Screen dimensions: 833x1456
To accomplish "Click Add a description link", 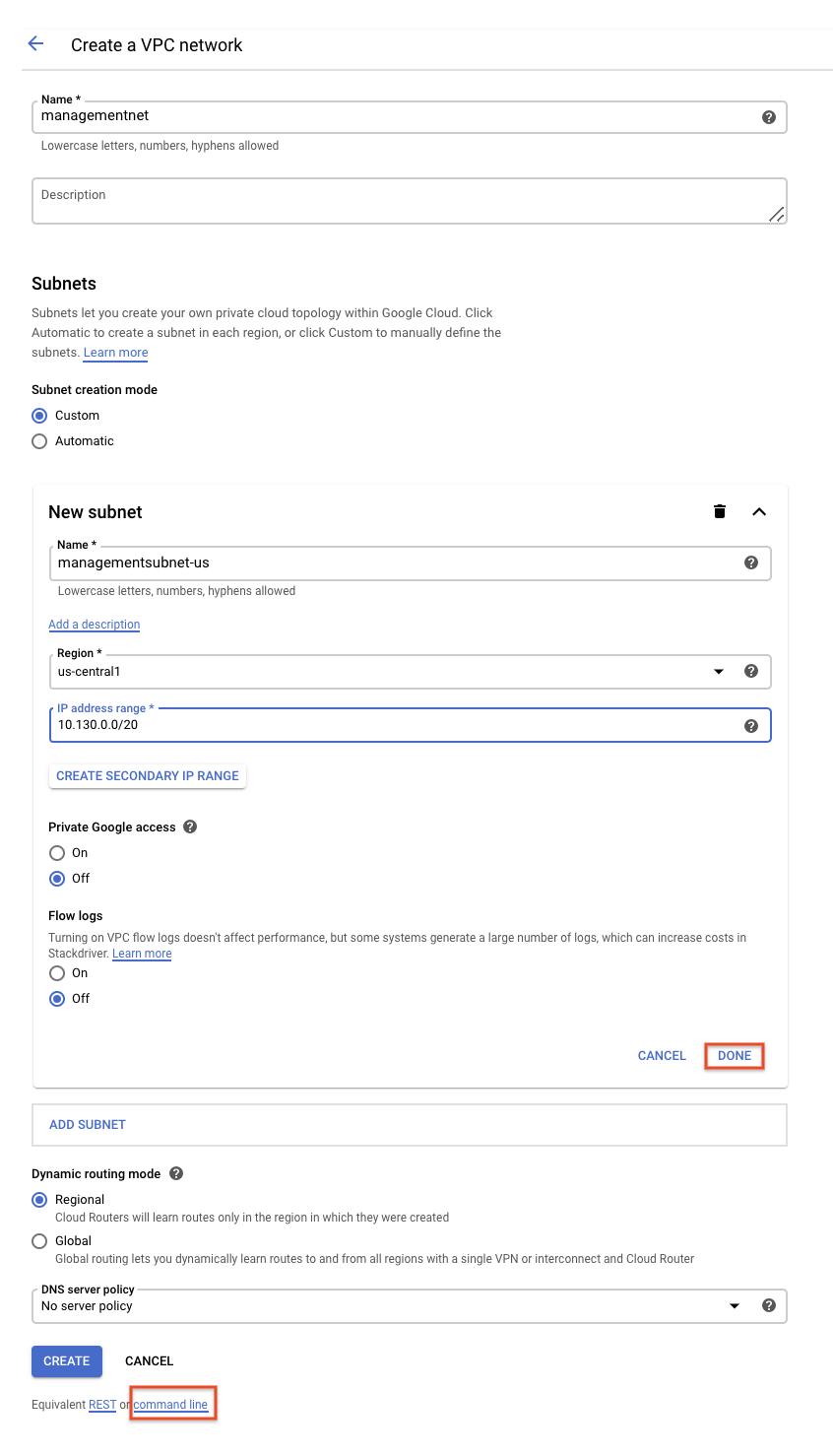I will 95,625.
